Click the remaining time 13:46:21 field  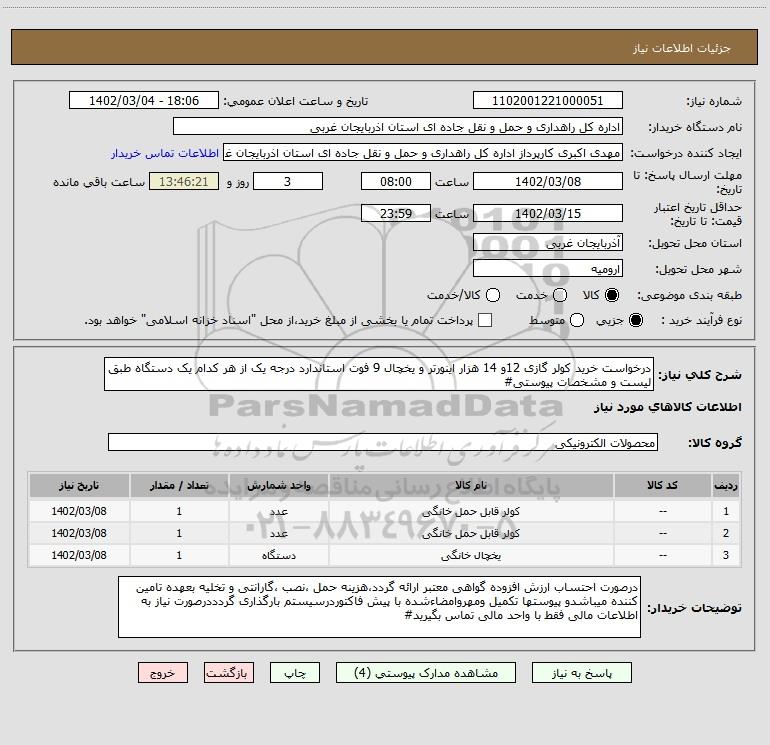184,181
